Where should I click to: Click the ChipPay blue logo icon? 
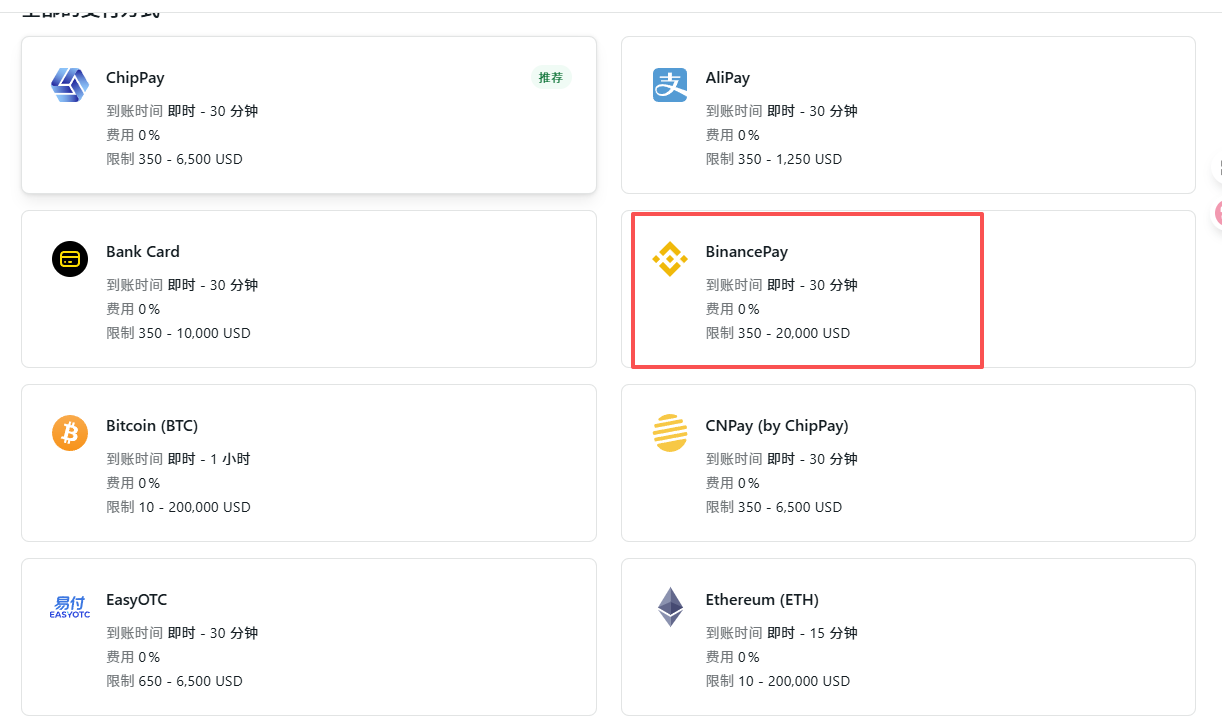70,85
